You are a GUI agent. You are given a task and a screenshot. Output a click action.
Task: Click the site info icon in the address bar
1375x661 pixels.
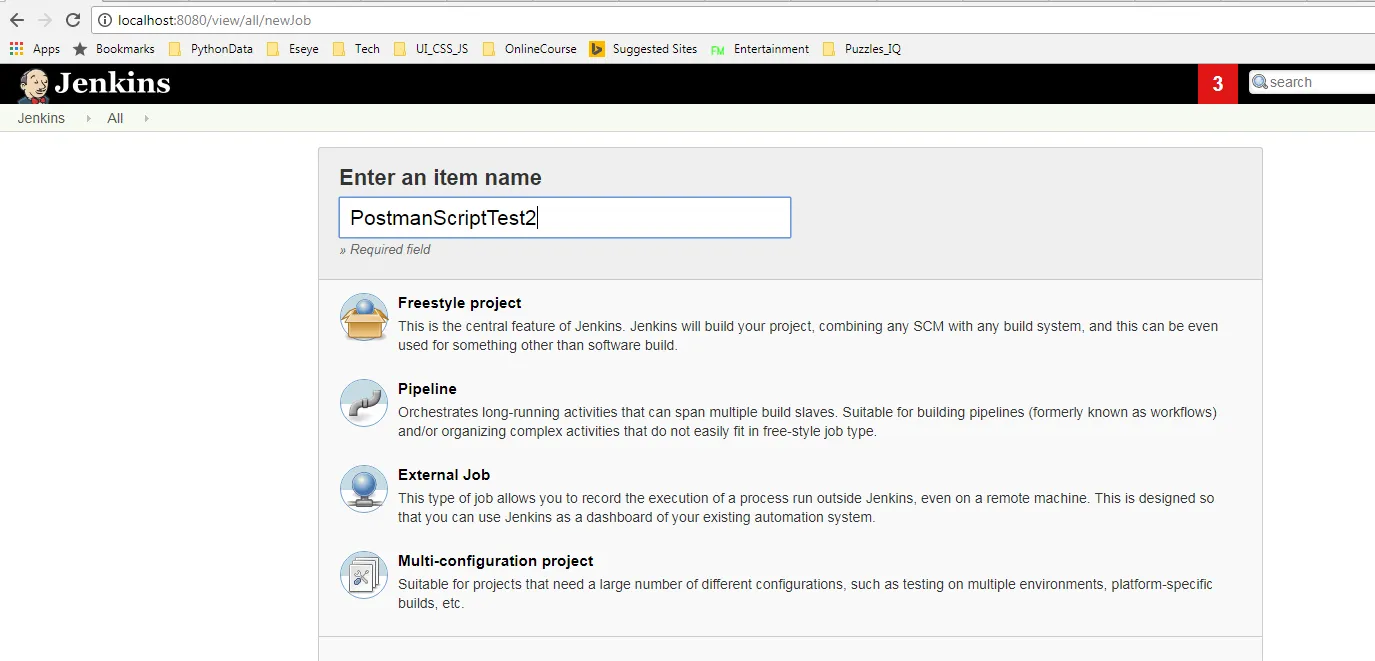pyautogui.click(x=105, y=20)
